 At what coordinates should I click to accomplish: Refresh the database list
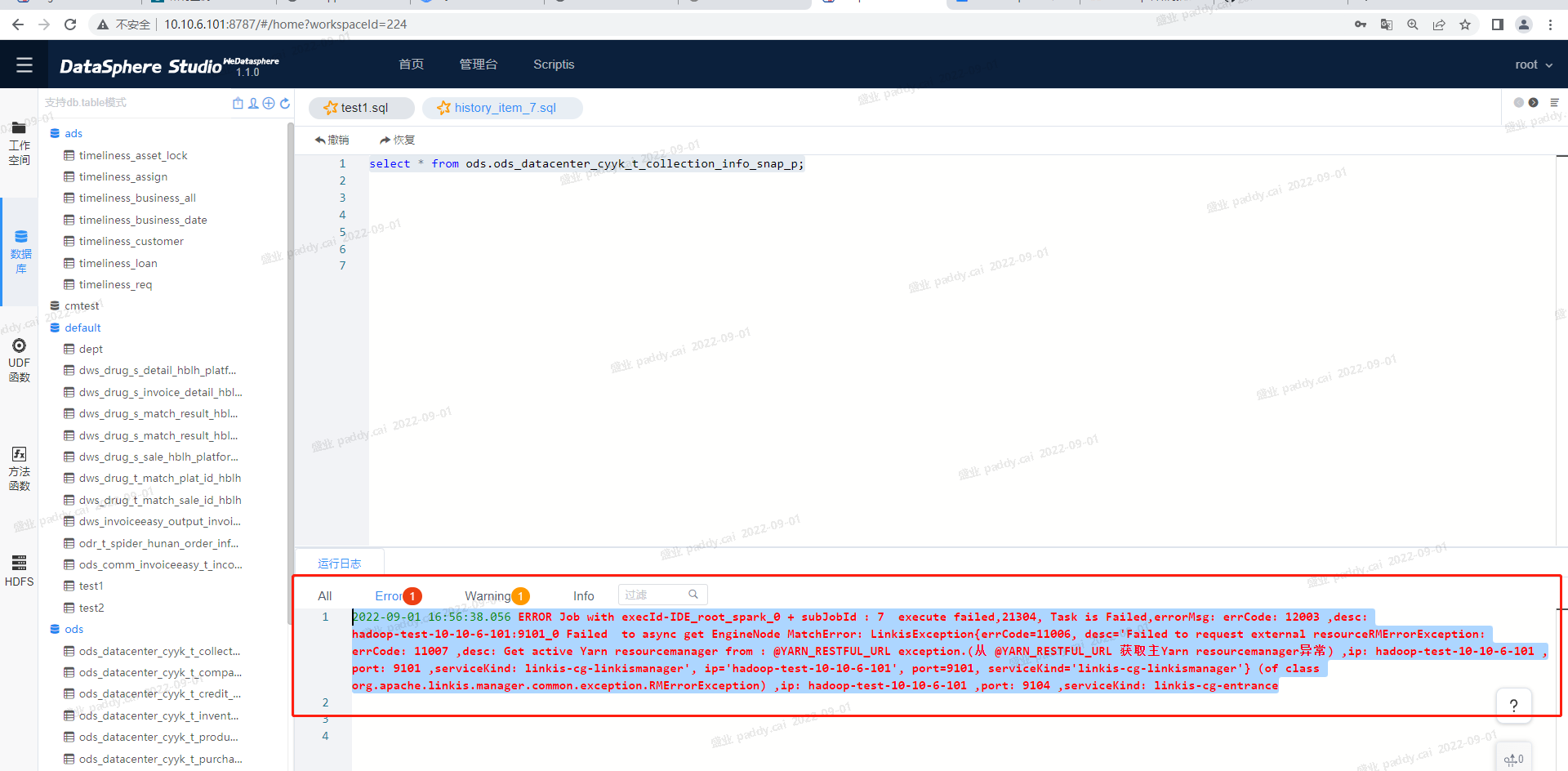[x=284, y=103]
